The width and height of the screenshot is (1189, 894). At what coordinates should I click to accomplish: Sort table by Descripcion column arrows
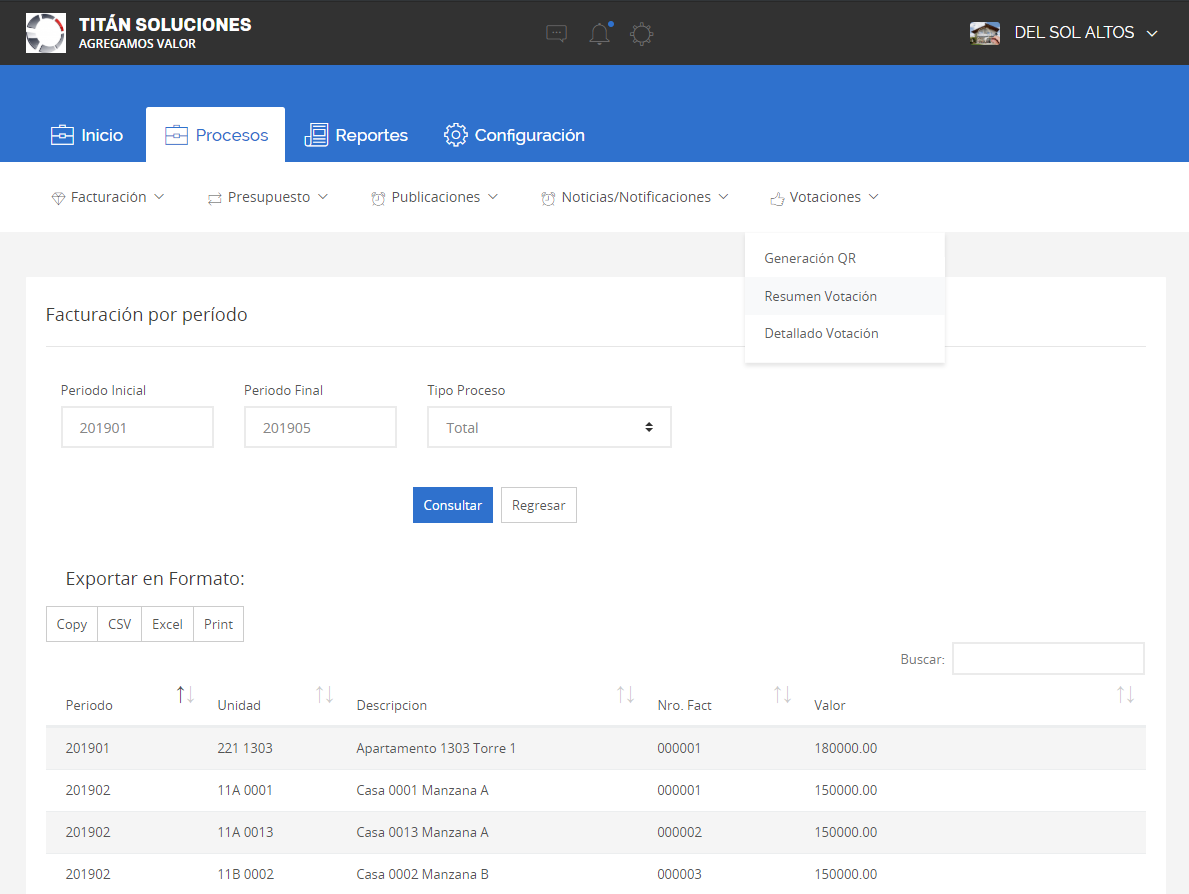[x=625, y=695]
